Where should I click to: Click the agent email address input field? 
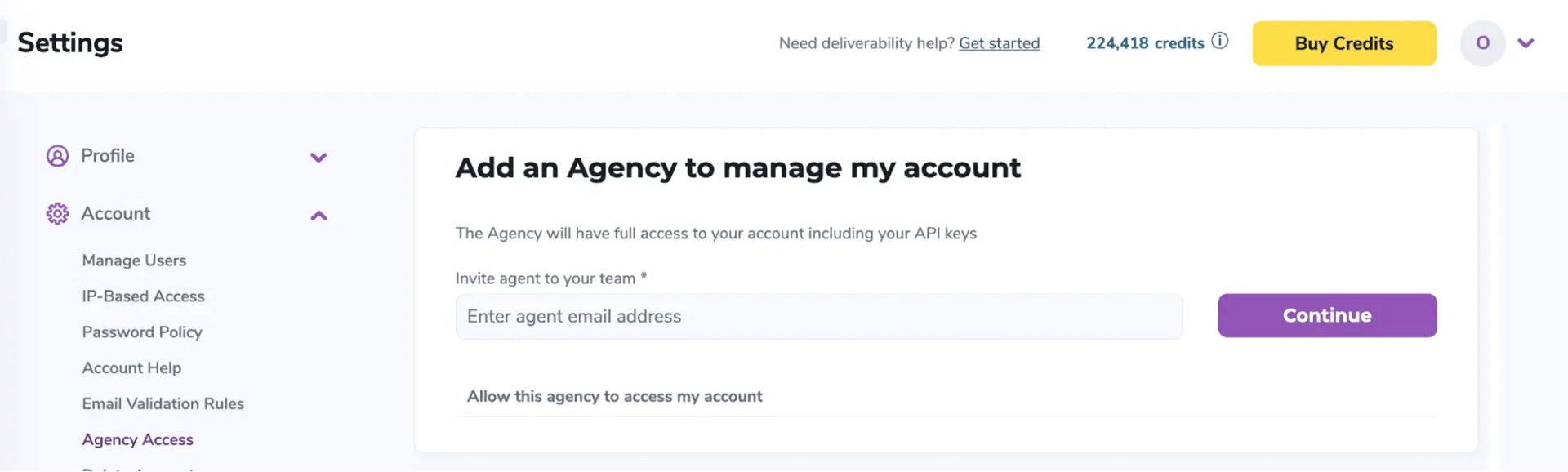819,316
